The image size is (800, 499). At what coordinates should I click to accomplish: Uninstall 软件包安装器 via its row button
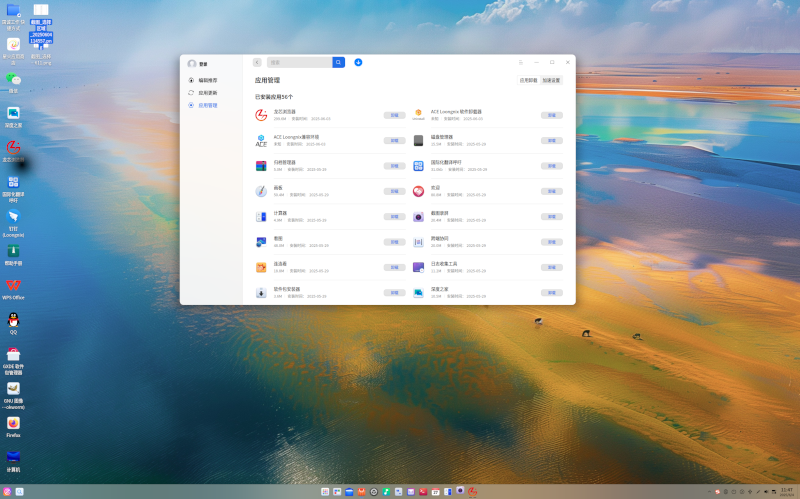click(394, 293)
